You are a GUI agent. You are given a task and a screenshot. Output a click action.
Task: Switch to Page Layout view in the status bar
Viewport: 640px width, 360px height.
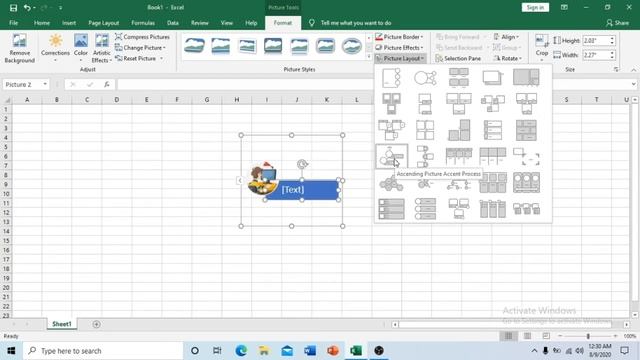527,336
